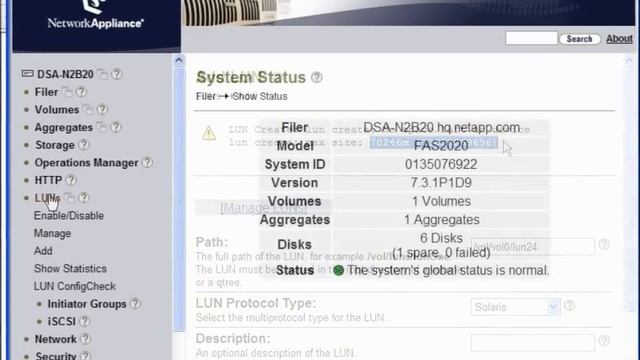
Task: Follow the Manage LUNs link
Action: pos(264,208)
